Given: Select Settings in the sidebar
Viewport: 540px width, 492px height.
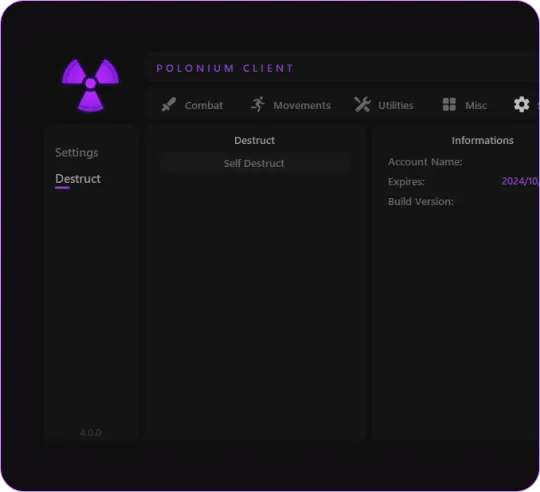Looking at the screenshot, I should tap(77, 153).
